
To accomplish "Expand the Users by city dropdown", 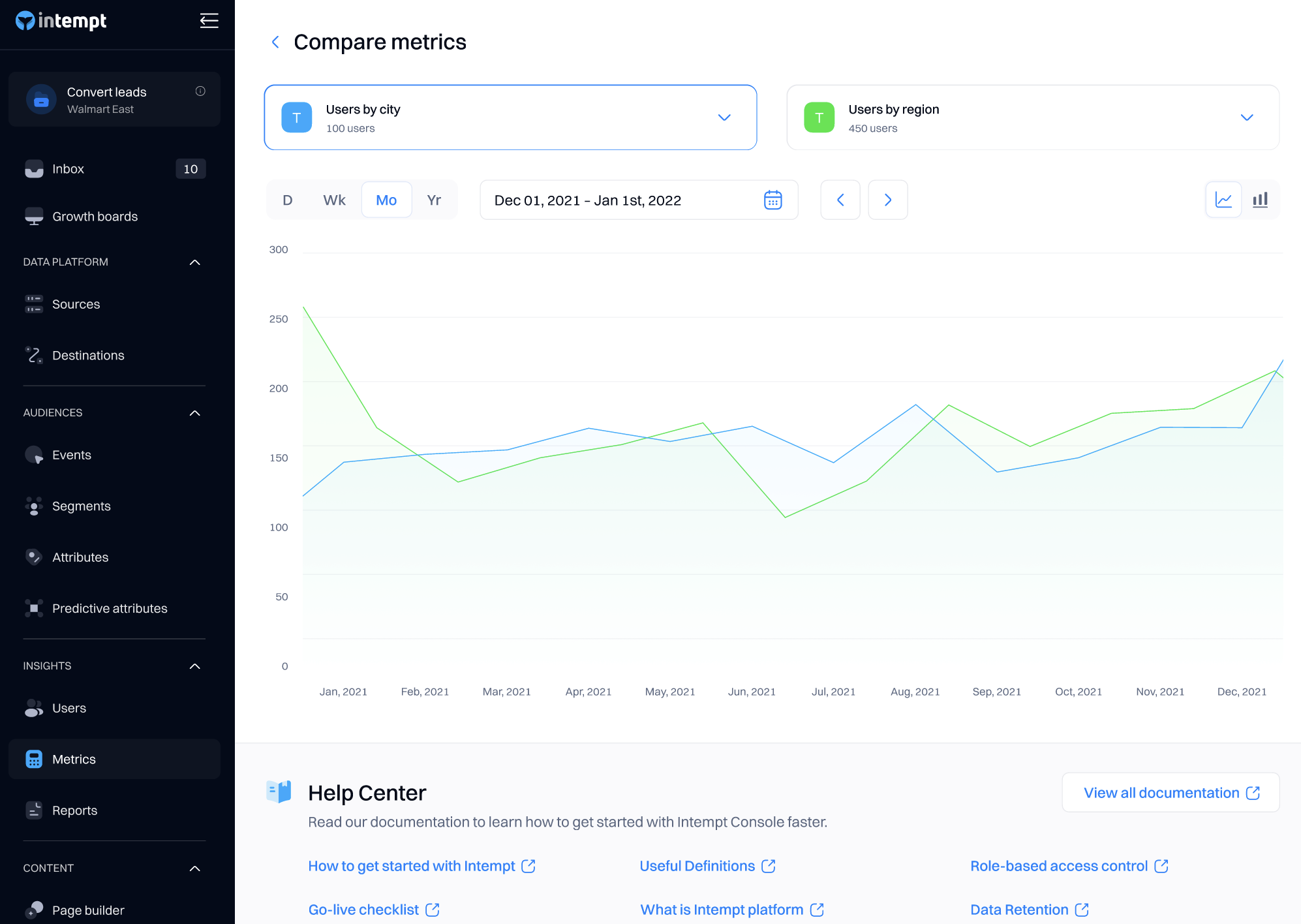I will (x=724, y=117).
